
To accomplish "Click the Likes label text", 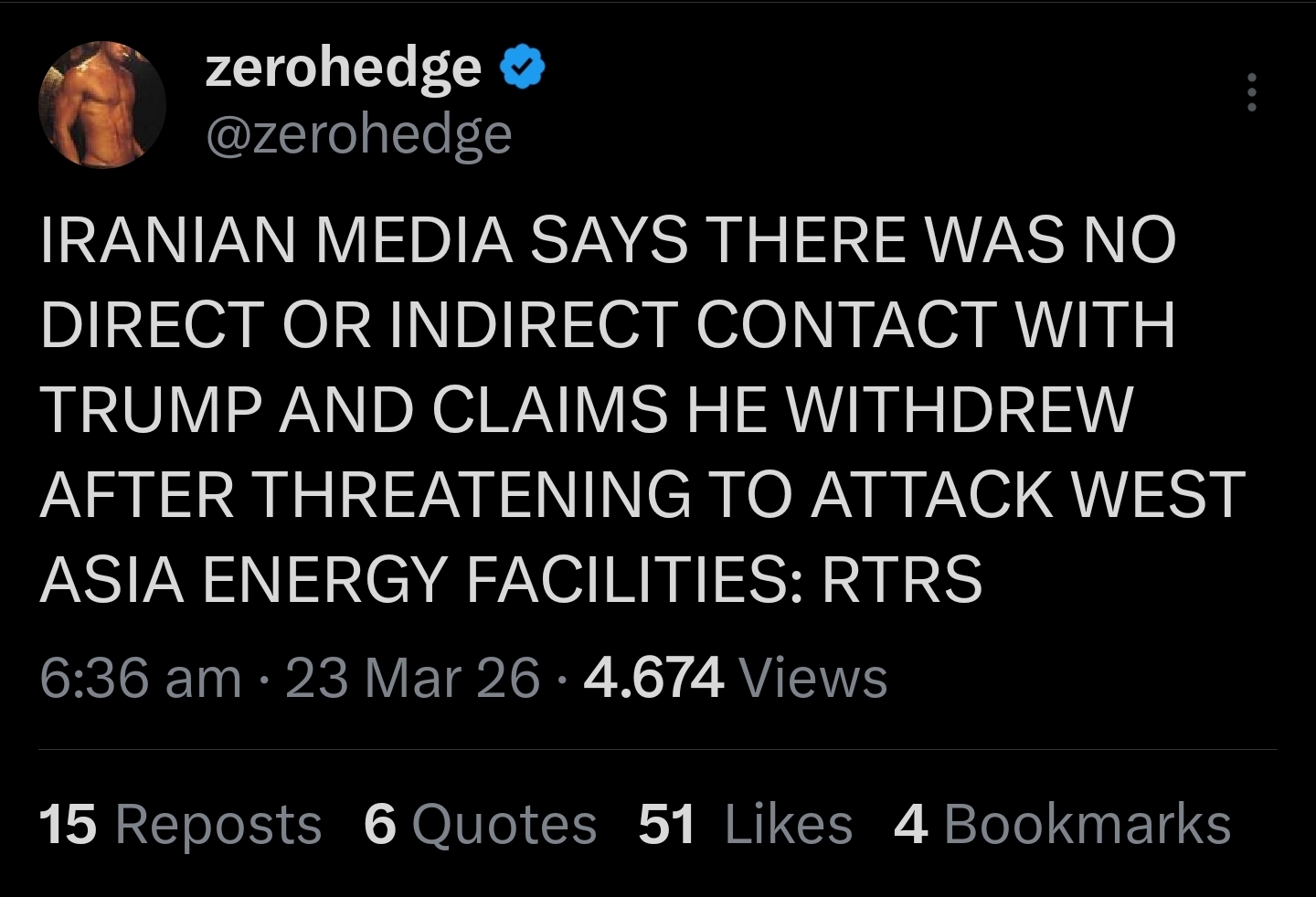I will pyautogui.click(x=789, y=823).
